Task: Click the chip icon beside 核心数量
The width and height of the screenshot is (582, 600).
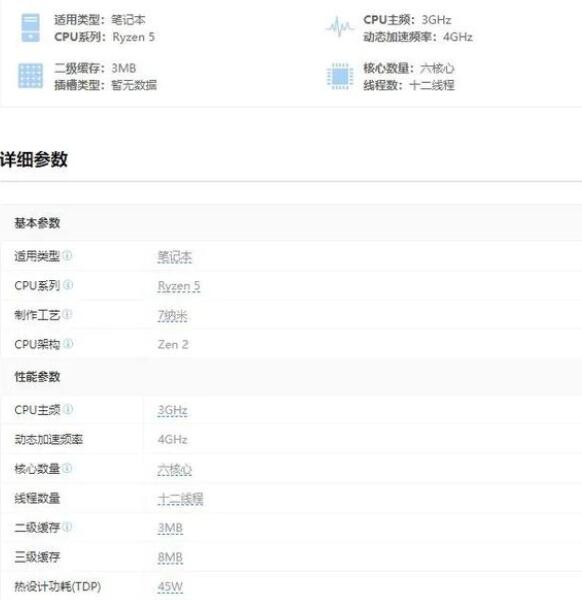Action: coord(340,76)
